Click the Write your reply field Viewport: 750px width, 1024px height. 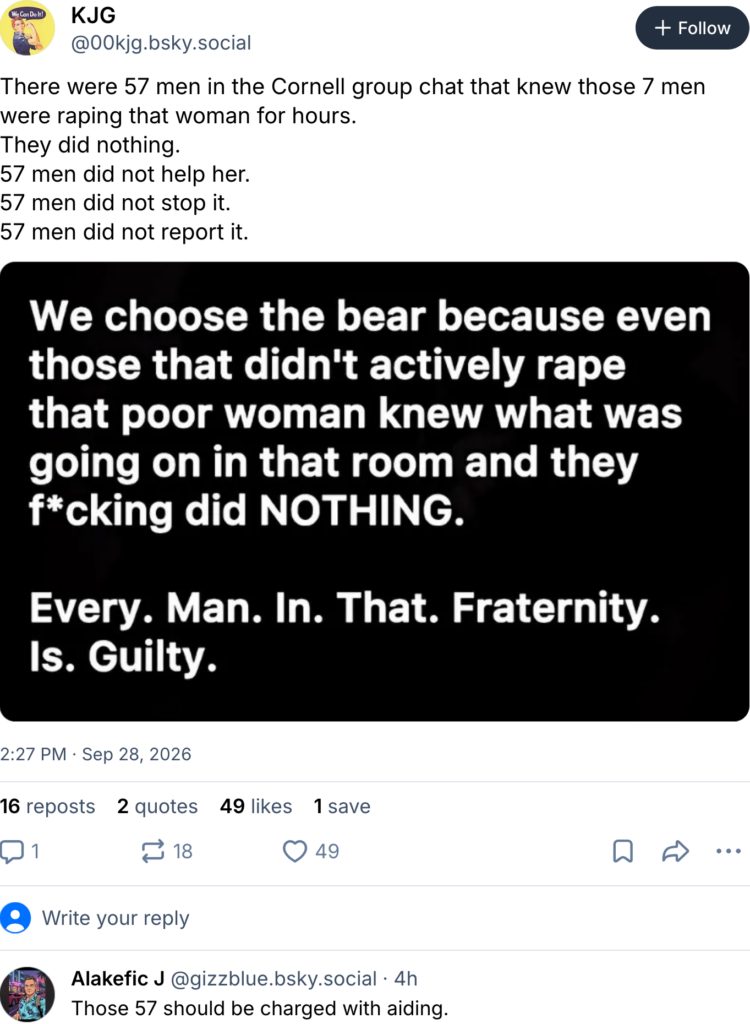click(x=375, y=918)
